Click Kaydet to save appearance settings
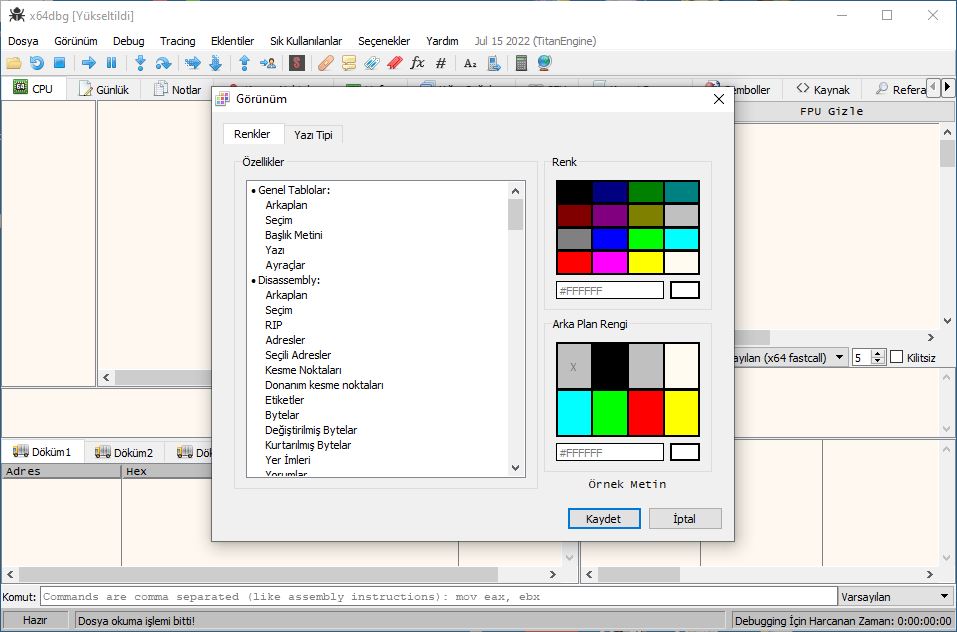Image resolution: width=957 pixels, height=632 pixels. coord(604,519)
